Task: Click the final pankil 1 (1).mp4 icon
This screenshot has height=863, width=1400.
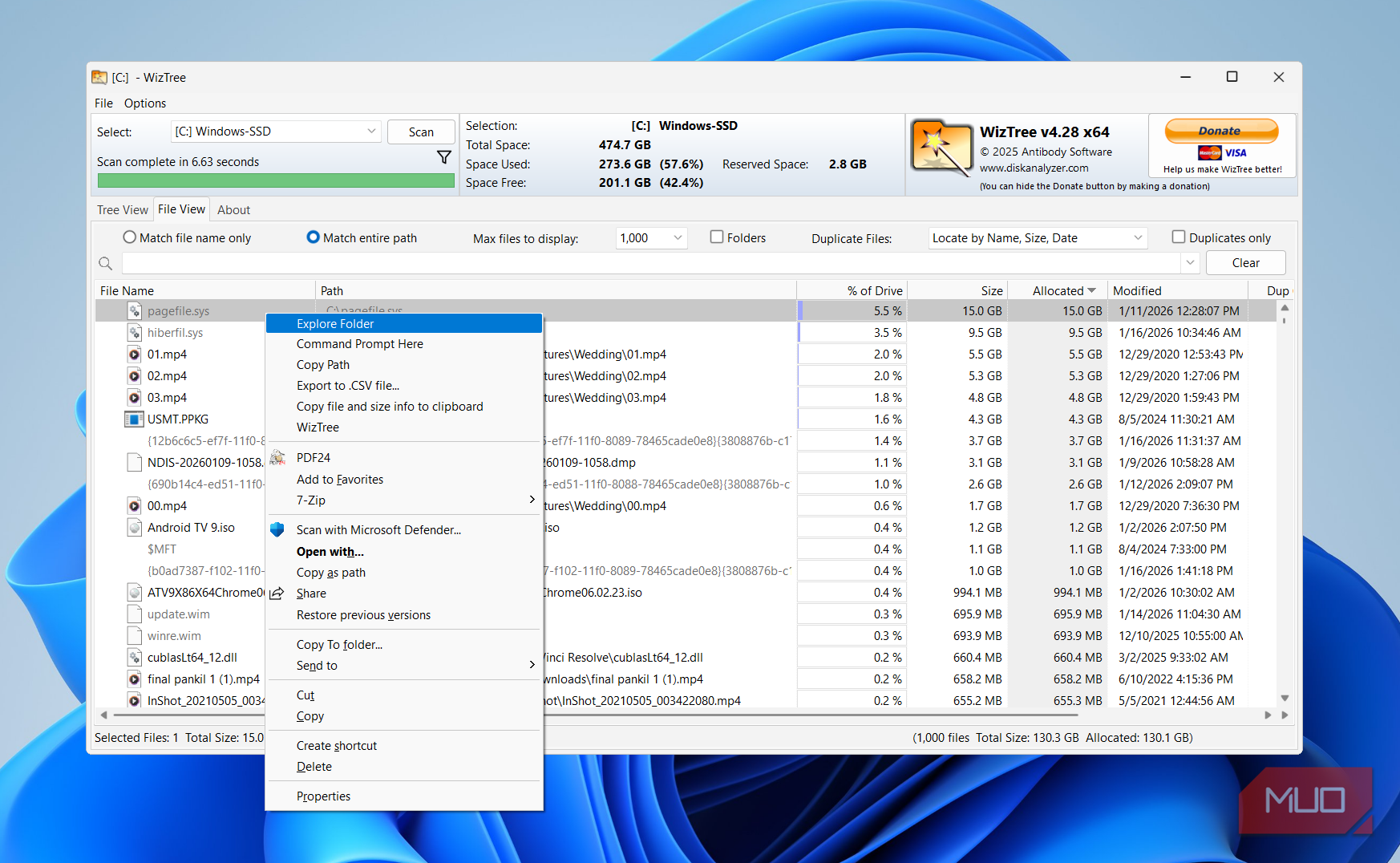Action: coord(135,679)
